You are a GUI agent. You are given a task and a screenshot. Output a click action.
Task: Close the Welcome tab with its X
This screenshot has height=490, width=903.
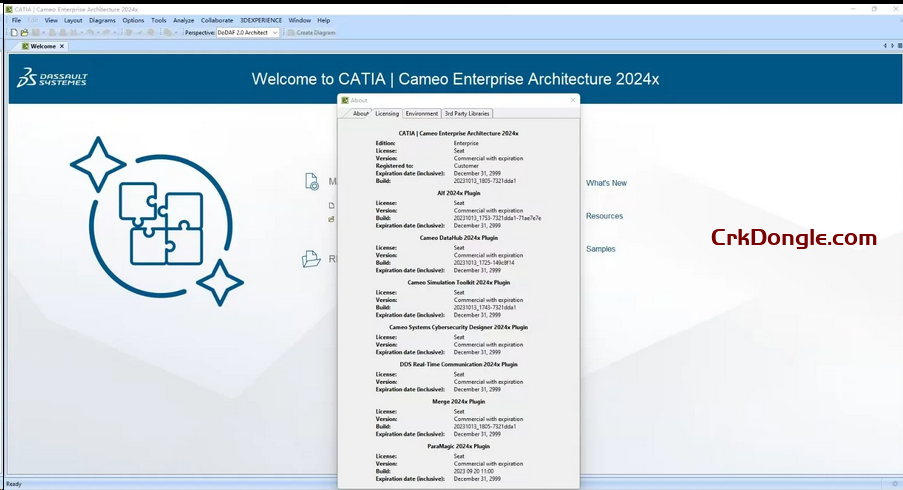[62, 46]
